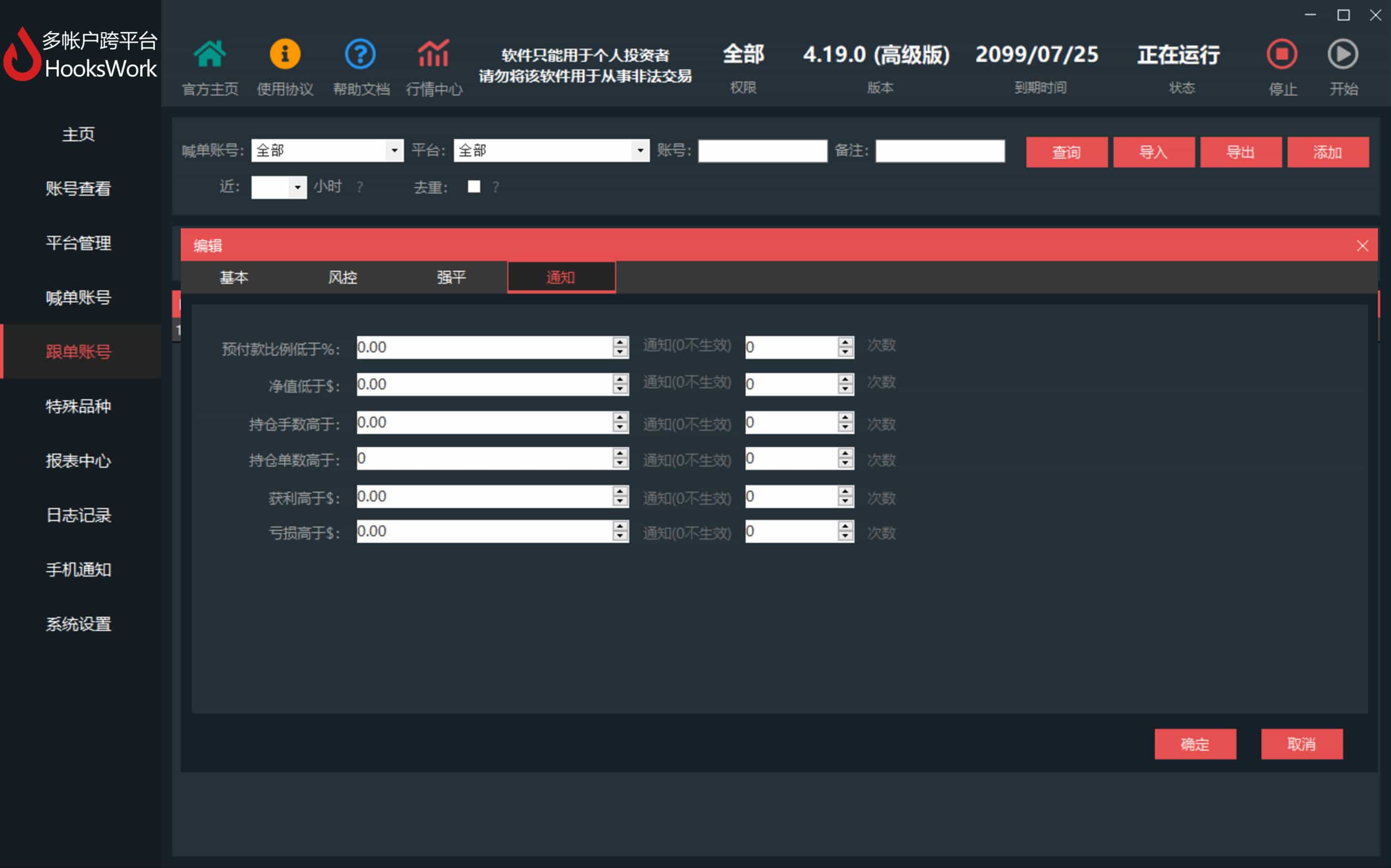Click the 停止 stop icon
This screenshot has width=1391, height=868.
tap(1282, 54)
